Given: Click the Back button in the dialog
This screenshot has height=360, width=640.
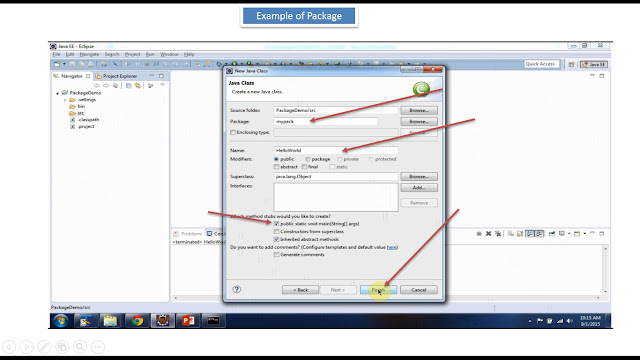Looking at the screenshot, I should tap(300, 290).
